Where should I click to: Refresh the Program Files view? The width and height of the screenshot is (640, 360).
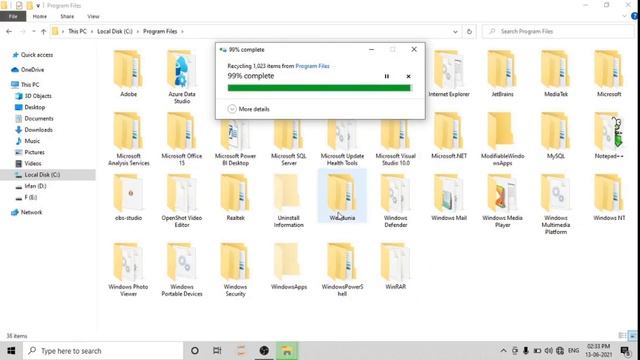(469, 31)
